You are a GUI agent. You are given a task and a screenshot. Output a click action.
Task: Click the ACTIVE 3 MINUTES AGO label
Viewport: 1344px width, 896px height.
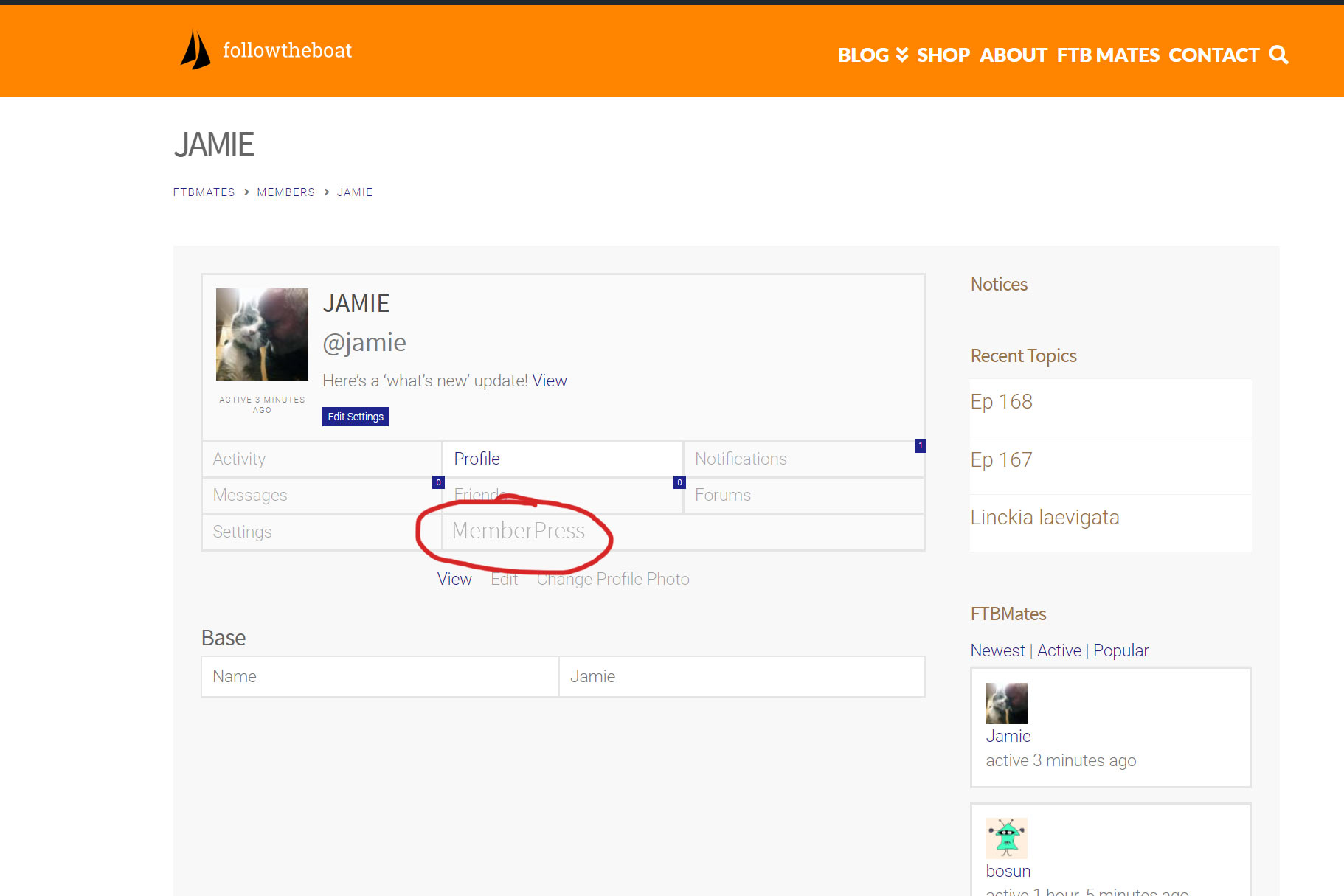pos(262,405)
